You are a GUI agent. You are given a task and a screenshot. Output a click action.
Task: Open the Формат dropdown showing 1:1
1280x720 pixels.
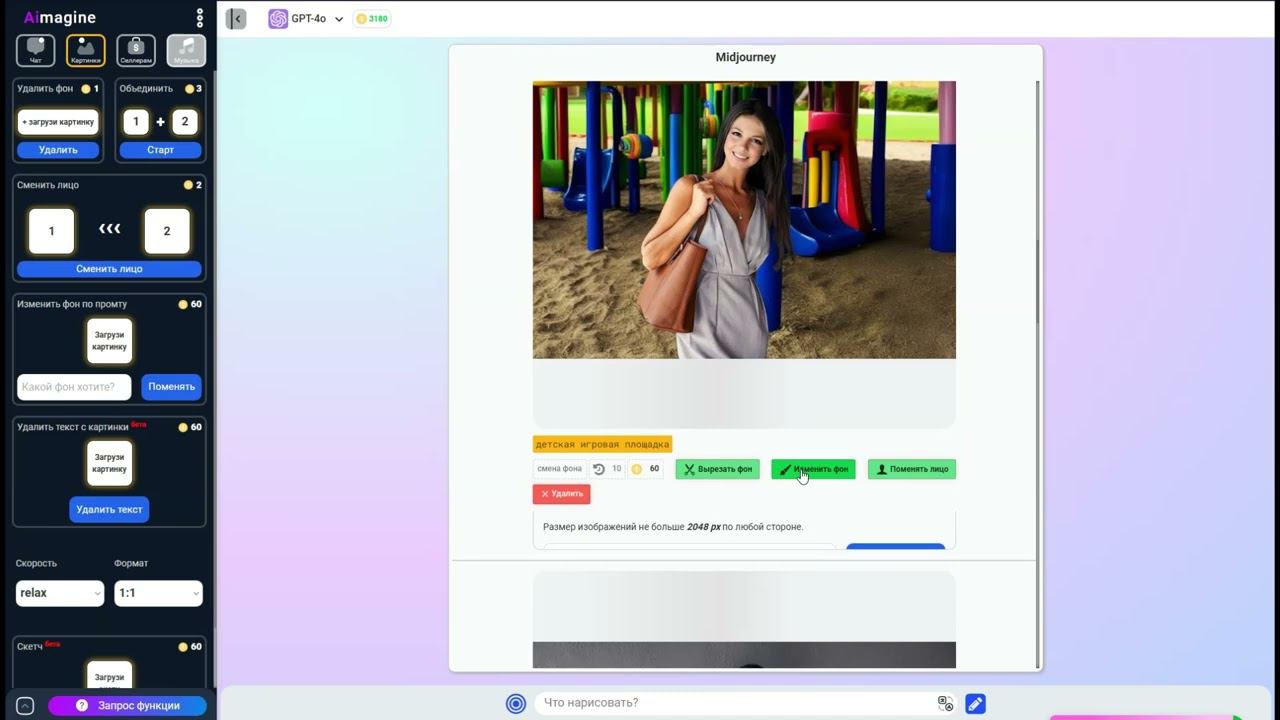pos(158,593)
